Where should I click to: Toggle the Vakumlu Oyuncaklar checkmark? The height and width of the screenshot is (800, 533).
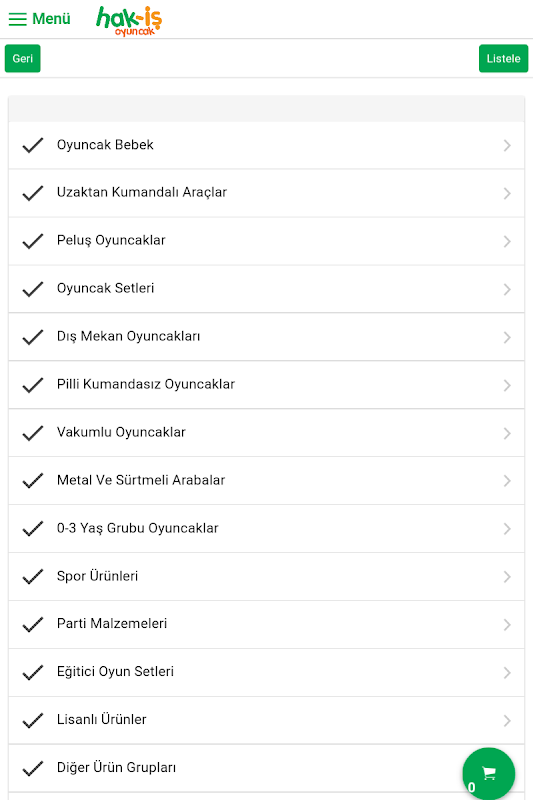tap(33, 433)
